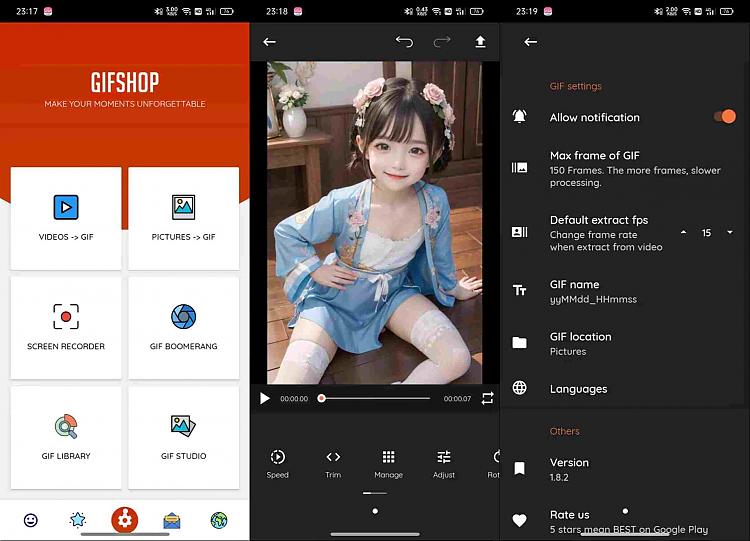750x541 pixels.
Task: Toggle the loop repeat icon on player
Action: [487, 398]
